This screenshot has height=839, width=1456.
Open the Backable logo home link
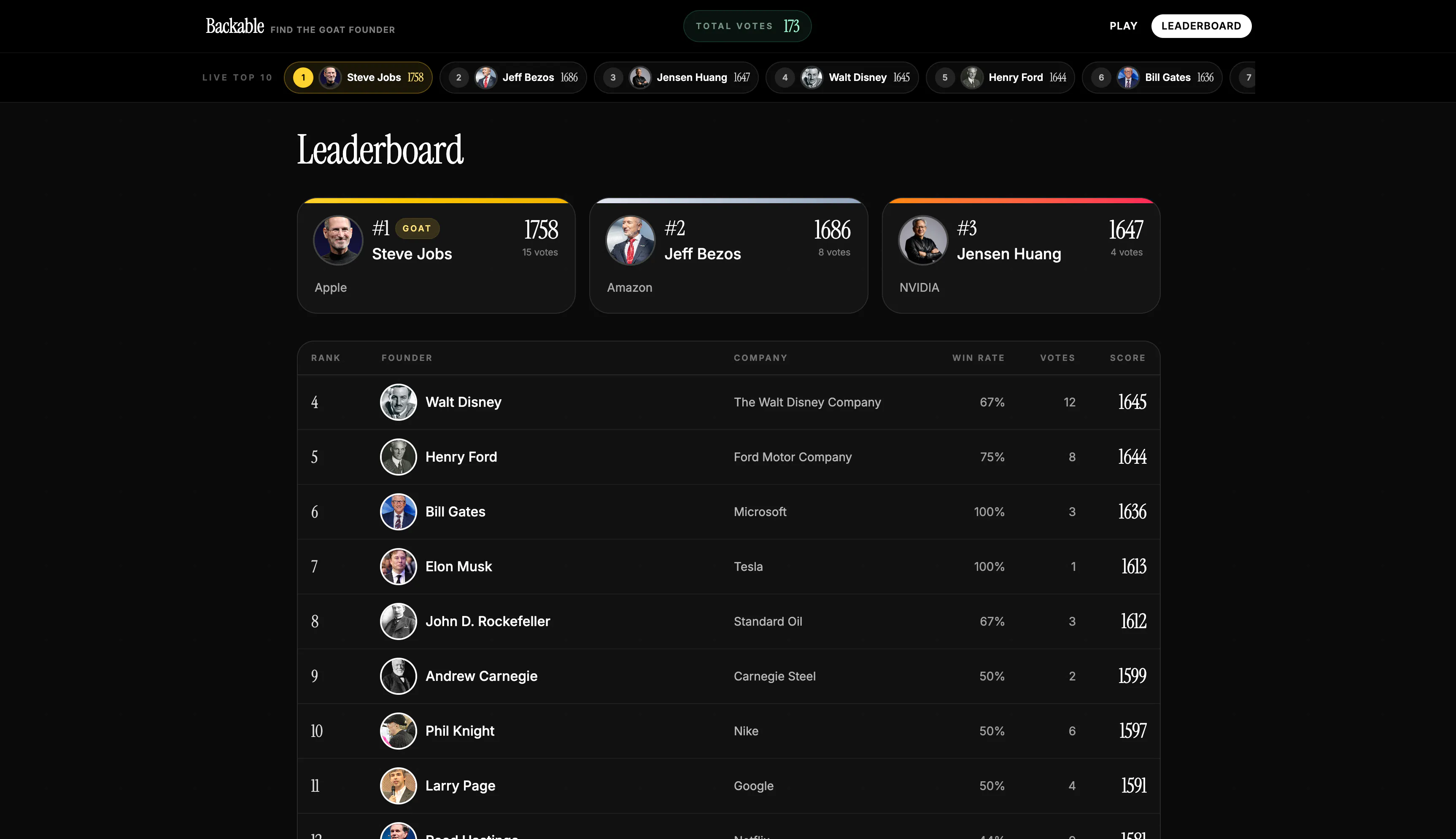click(235, 26)
